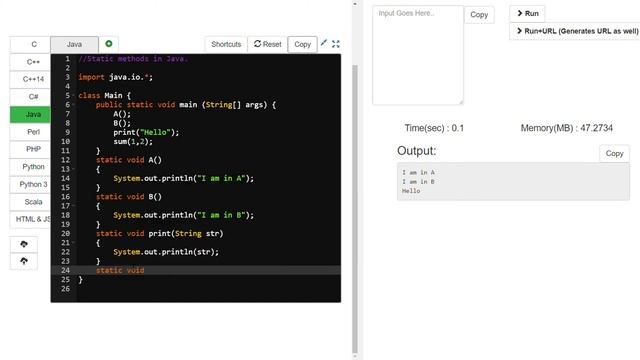This screenshot has height=360, width=640.
Task: Toggle editor theme with the wand icon
Action: [324, 43]
